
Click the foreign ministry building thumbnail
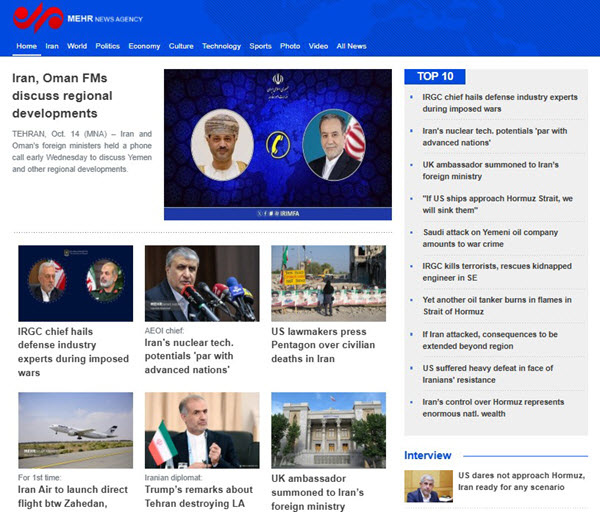coord(329,430)
